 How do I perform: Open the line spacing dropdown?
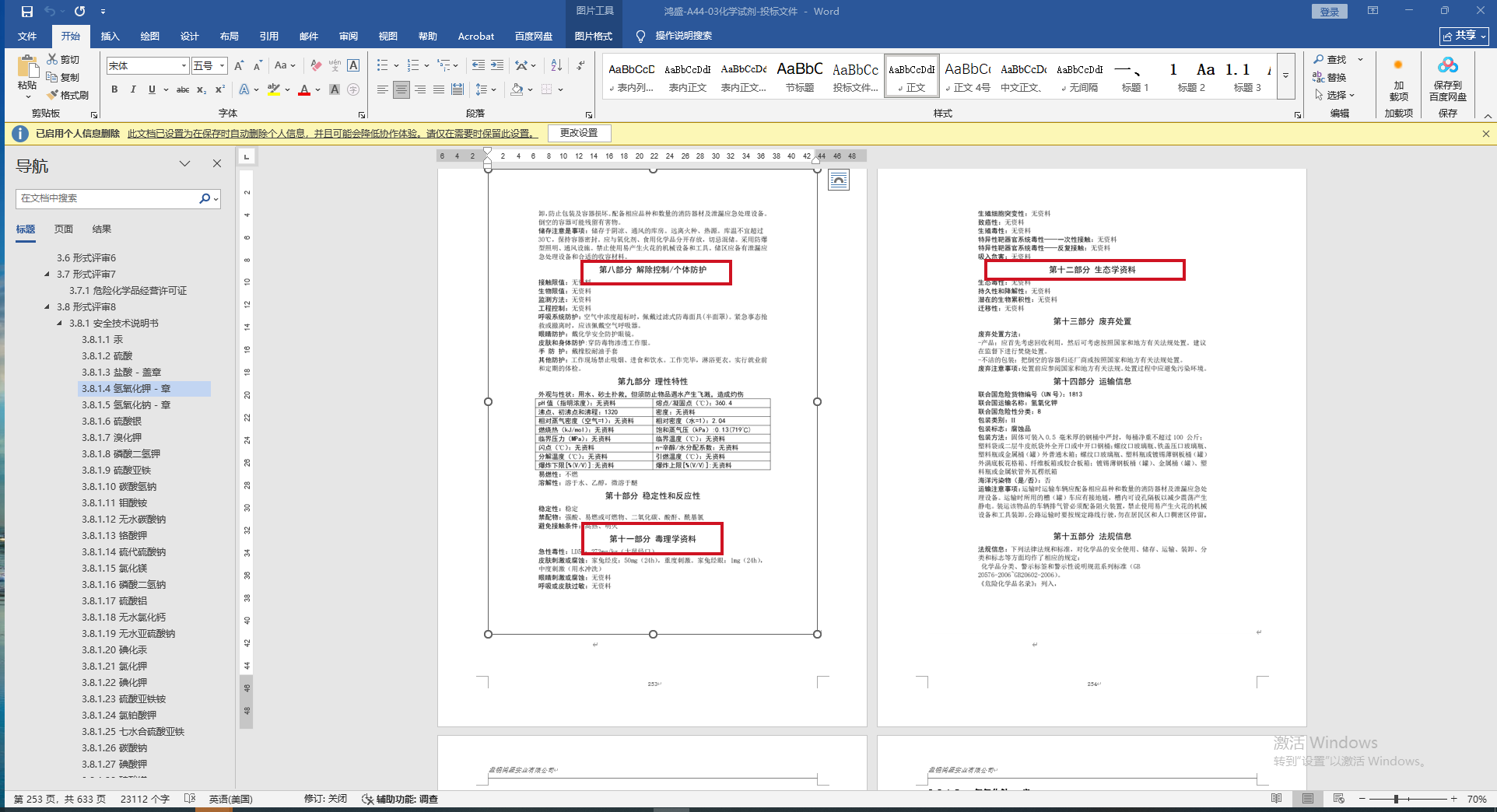click(486, 89)
